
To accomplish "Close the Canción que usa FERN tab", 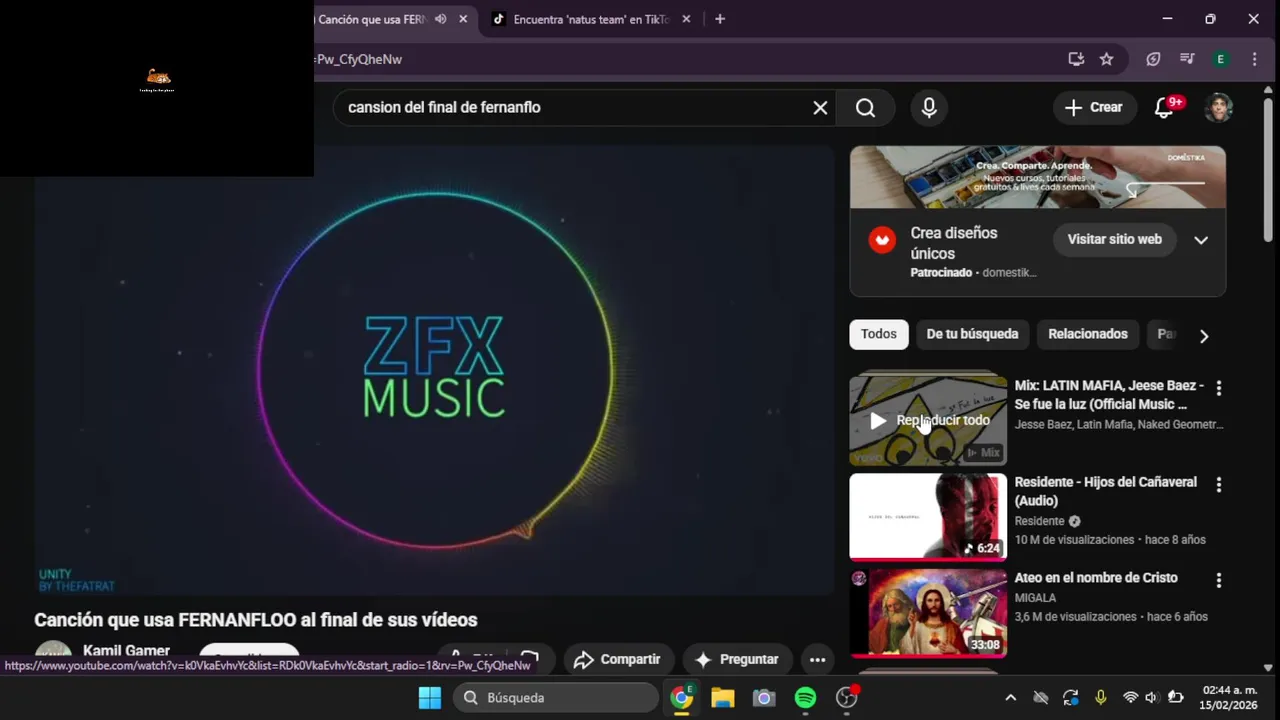I will [463, 19].
